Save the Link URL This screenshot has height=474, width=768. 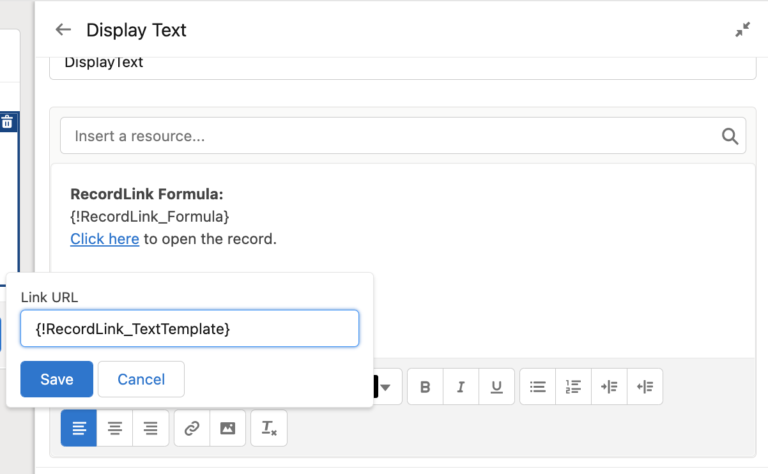56,379
